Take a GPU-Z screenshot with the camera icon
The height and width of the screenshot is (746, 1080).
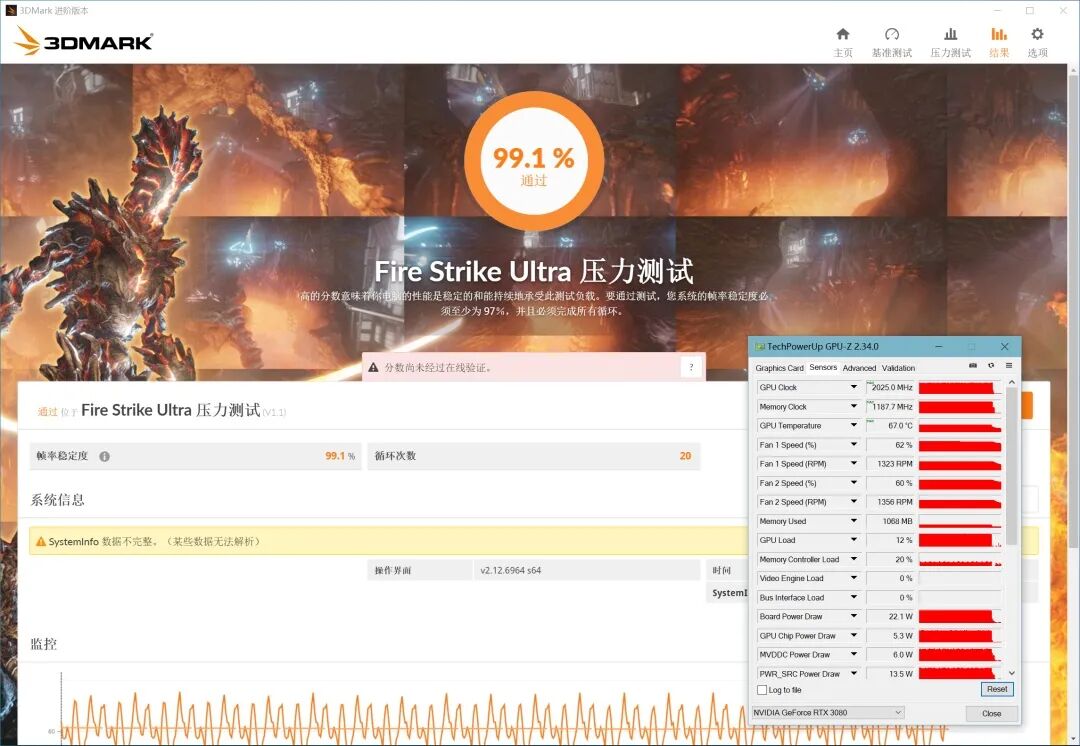(x=973, y=366)
